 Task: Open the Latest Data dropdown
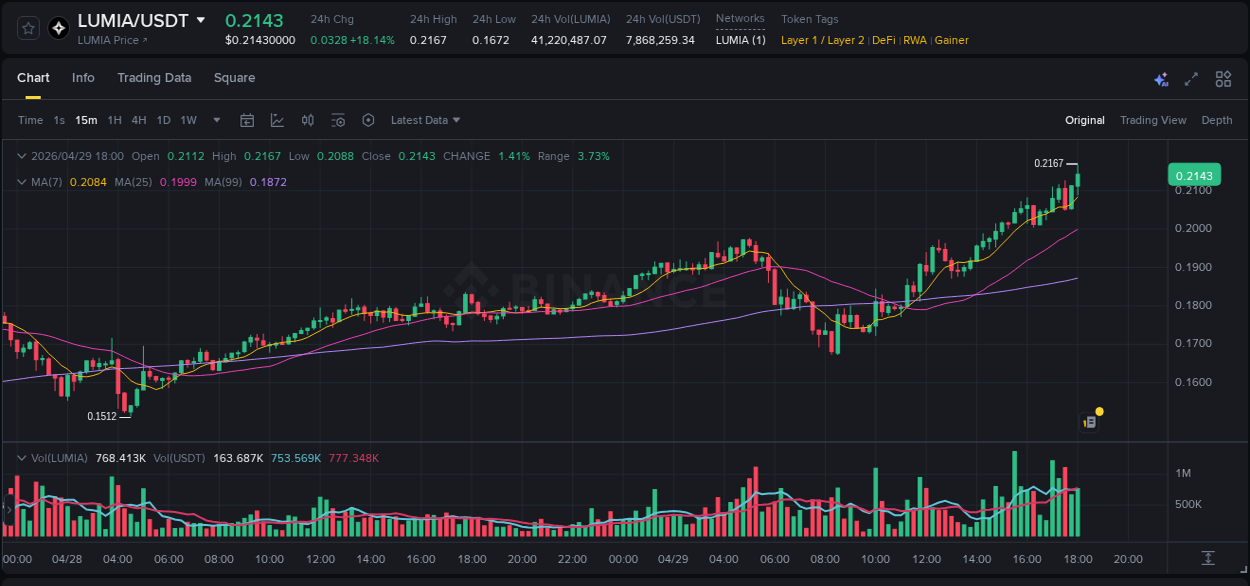[x=425, y=120]
